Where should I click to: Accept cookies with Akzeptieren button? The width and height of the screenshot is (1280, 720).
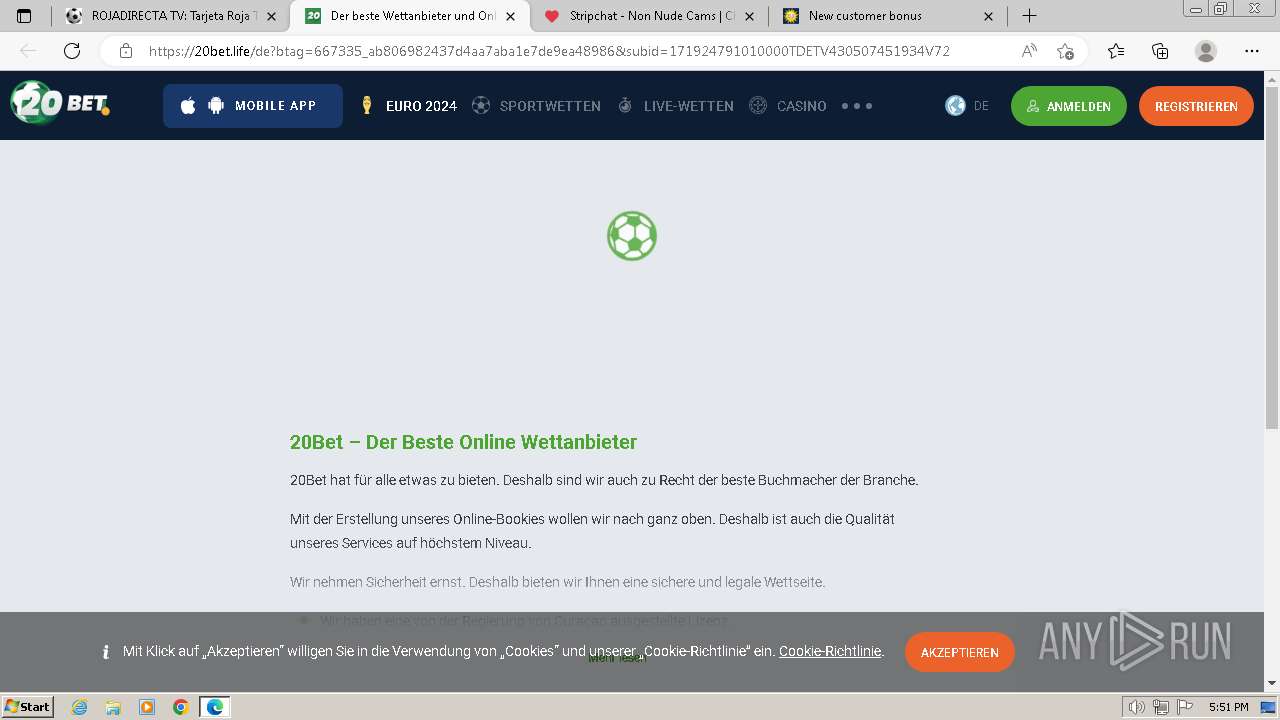pos(960,652)
